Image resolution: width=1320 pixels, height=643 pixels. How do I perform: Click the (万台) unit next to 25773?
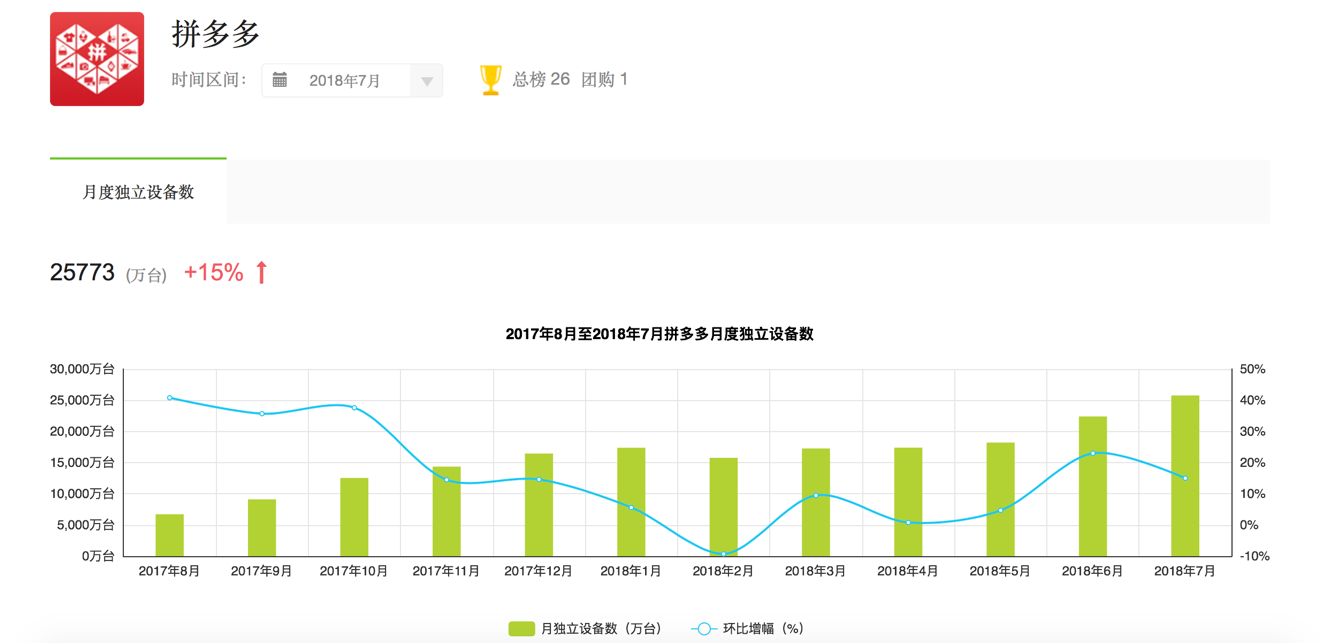pos(146,275)
